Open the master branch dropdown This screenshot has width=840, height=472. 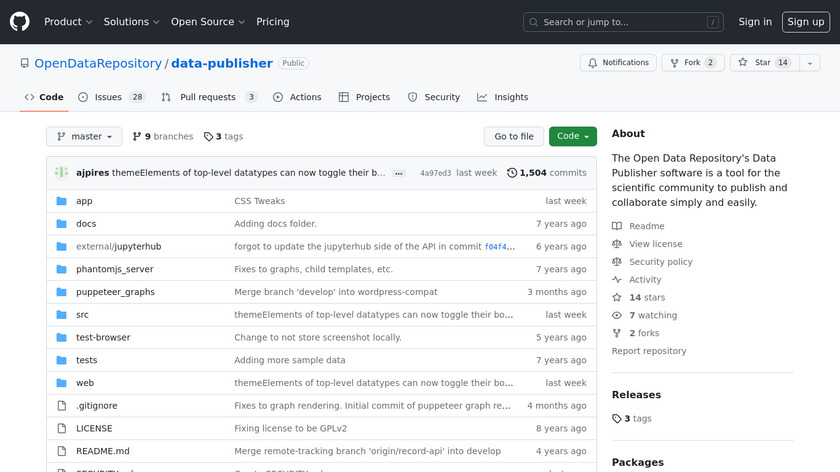pyautogui.click(x=84, y=137)
